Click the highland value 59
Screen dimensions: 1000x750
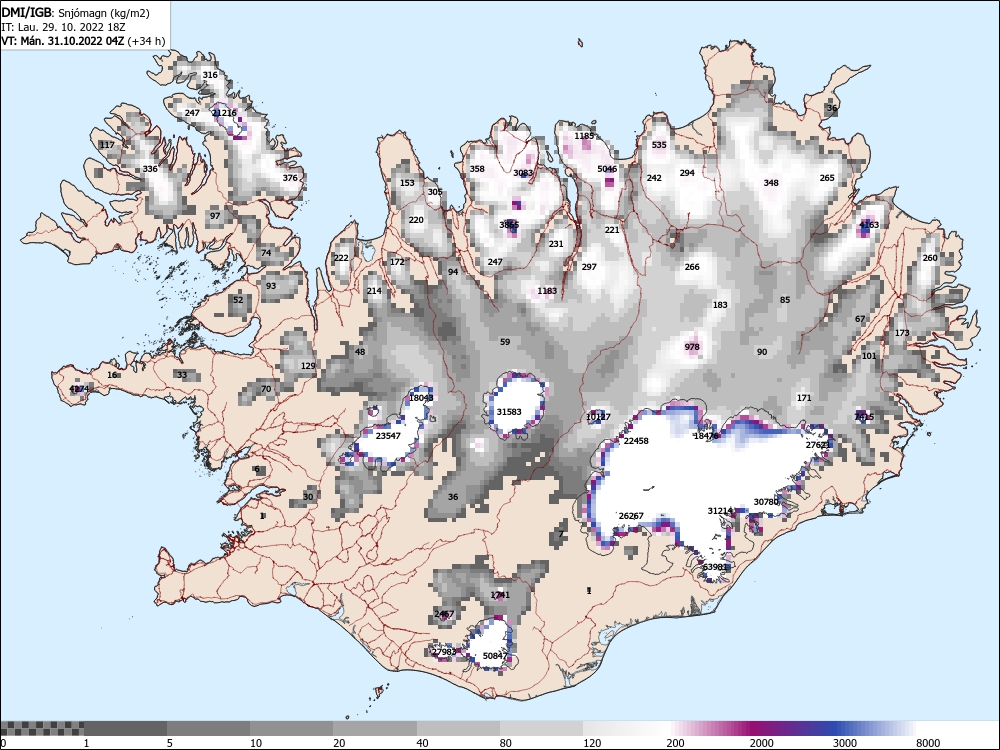pos(505,342)
